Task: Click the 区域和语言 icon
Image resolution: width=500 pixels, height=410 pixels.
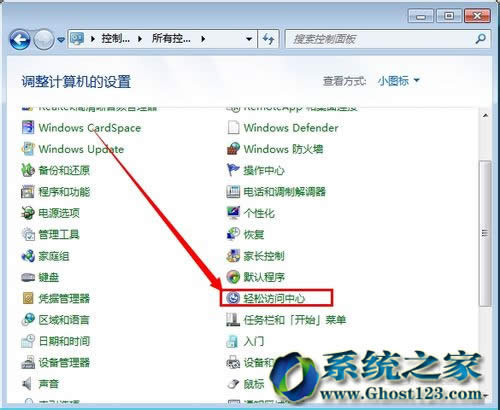Action: pyautogui.click(x=28, y=320)
